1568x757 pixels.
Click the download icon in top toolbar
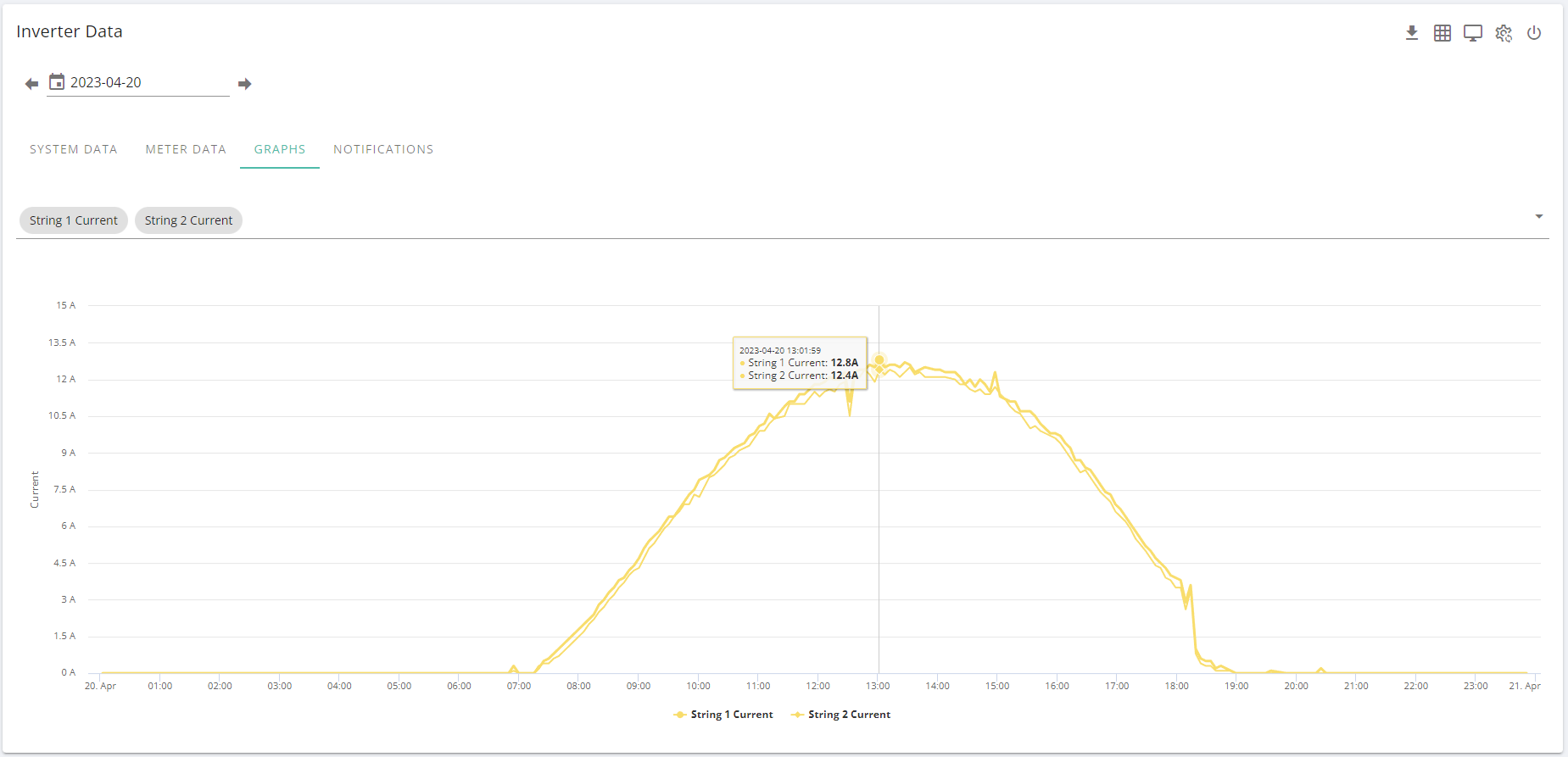(1412, 33)
